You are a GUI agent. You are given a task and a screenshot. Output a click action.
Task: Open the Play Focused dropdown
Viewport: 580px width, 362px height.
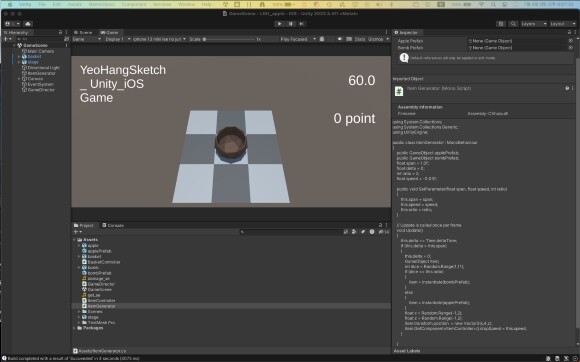tap(298, 39)
